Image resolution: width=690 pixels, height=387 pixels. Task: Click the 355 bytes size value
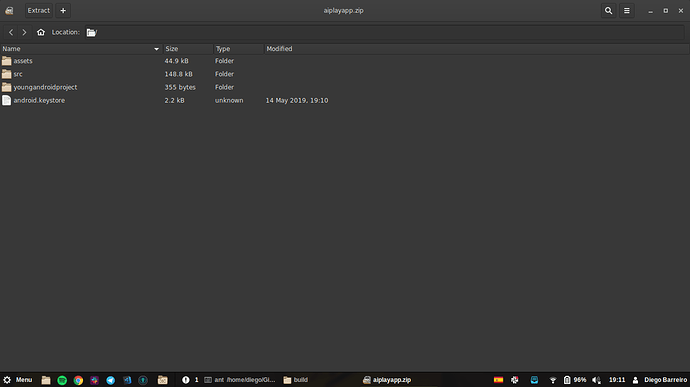[x=180, y=87]
